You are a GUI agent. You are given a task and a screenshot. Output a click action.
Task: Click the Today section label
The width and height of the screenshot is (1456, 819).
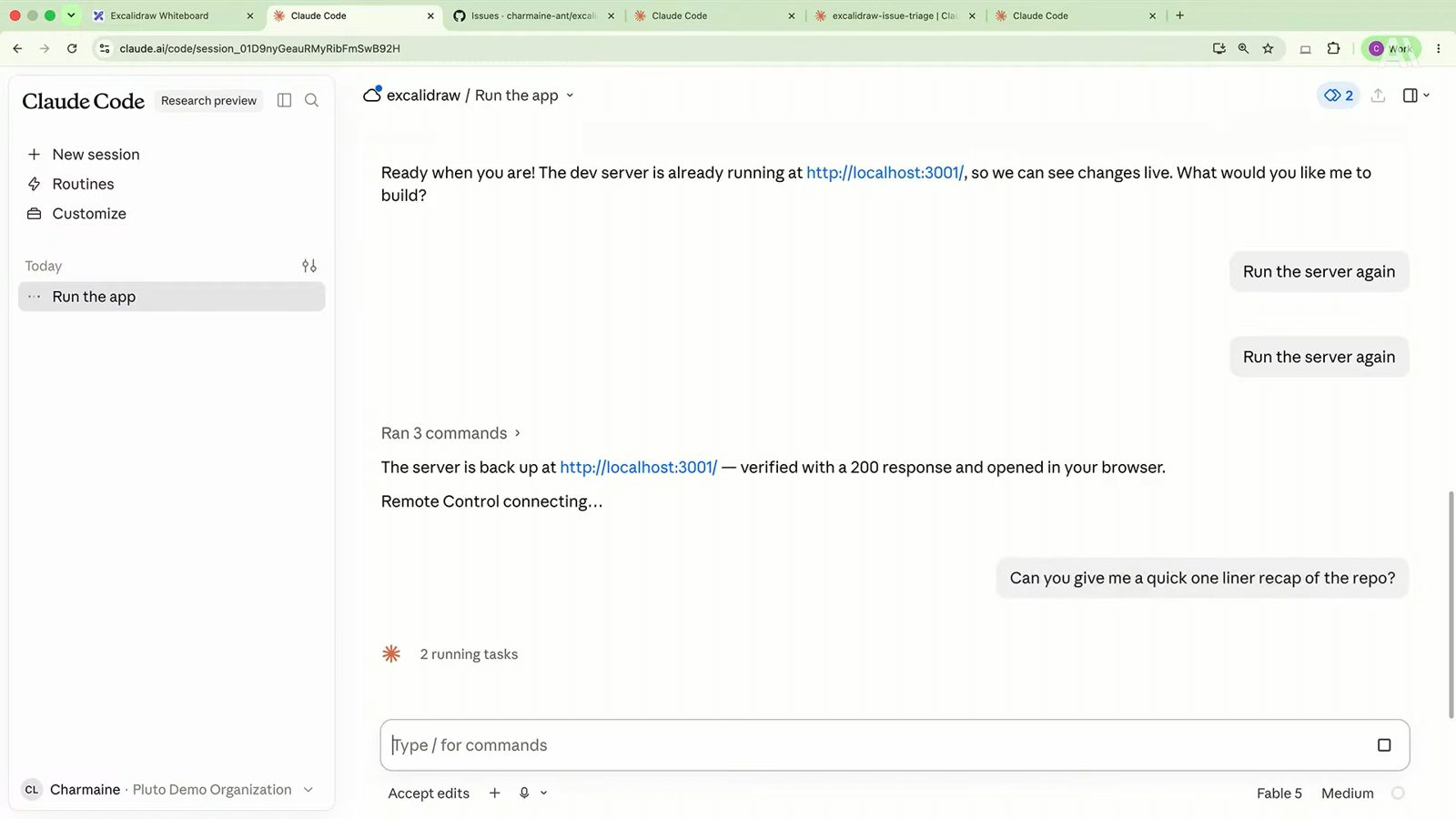point(44,266)
